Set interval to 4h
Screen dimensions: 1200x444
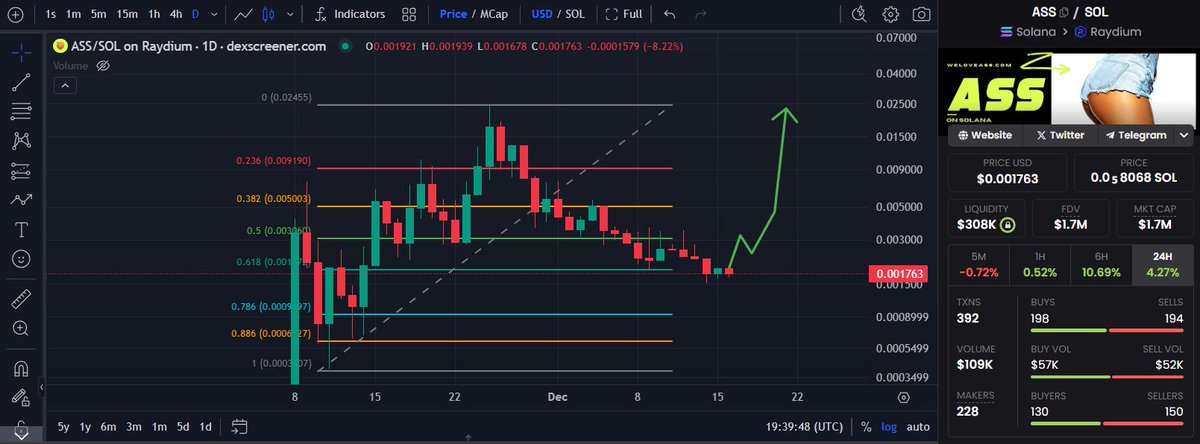tap(176, 15)
